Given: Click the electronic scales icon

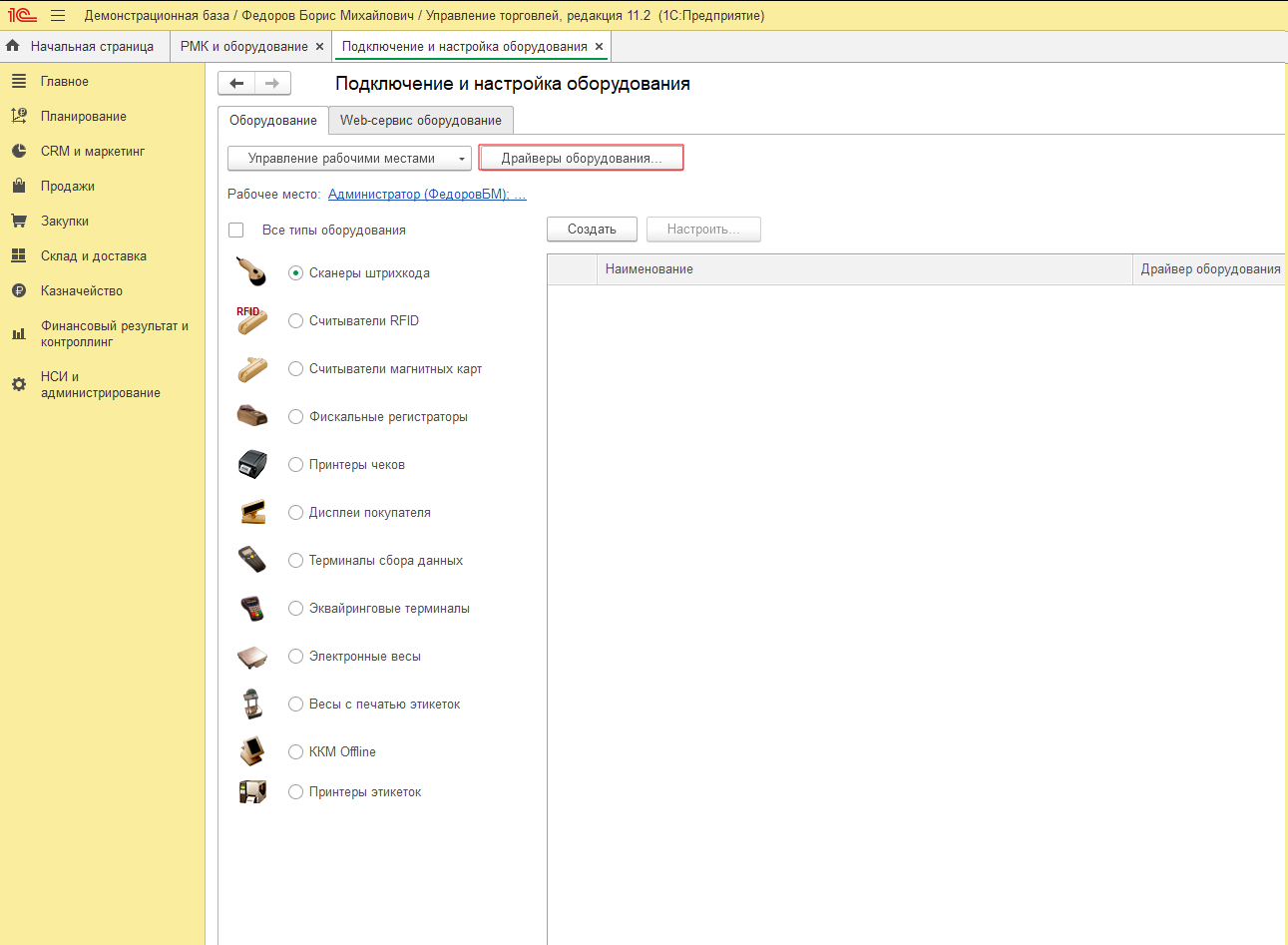Looking at the screenshot, I should tap(252, 657).
